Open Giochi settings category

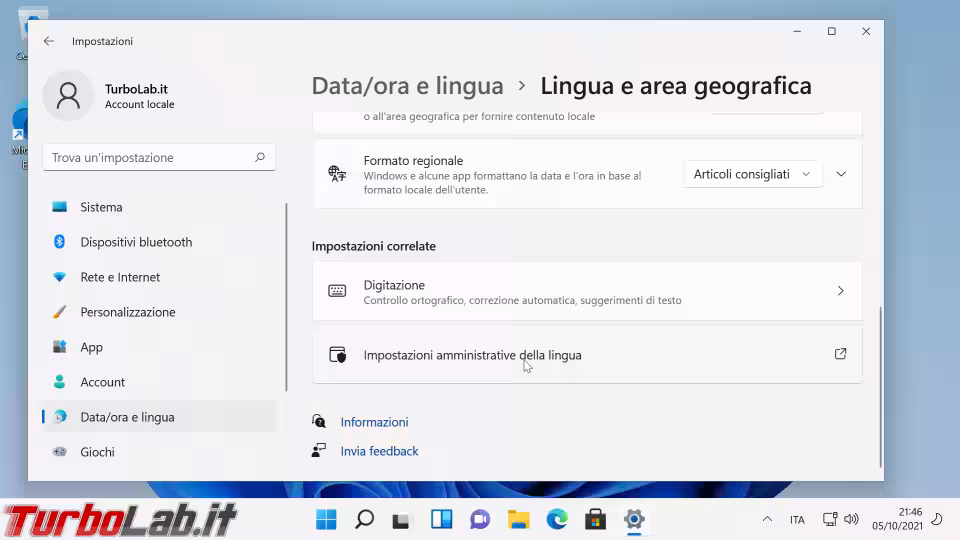click(x=159, y=451)
